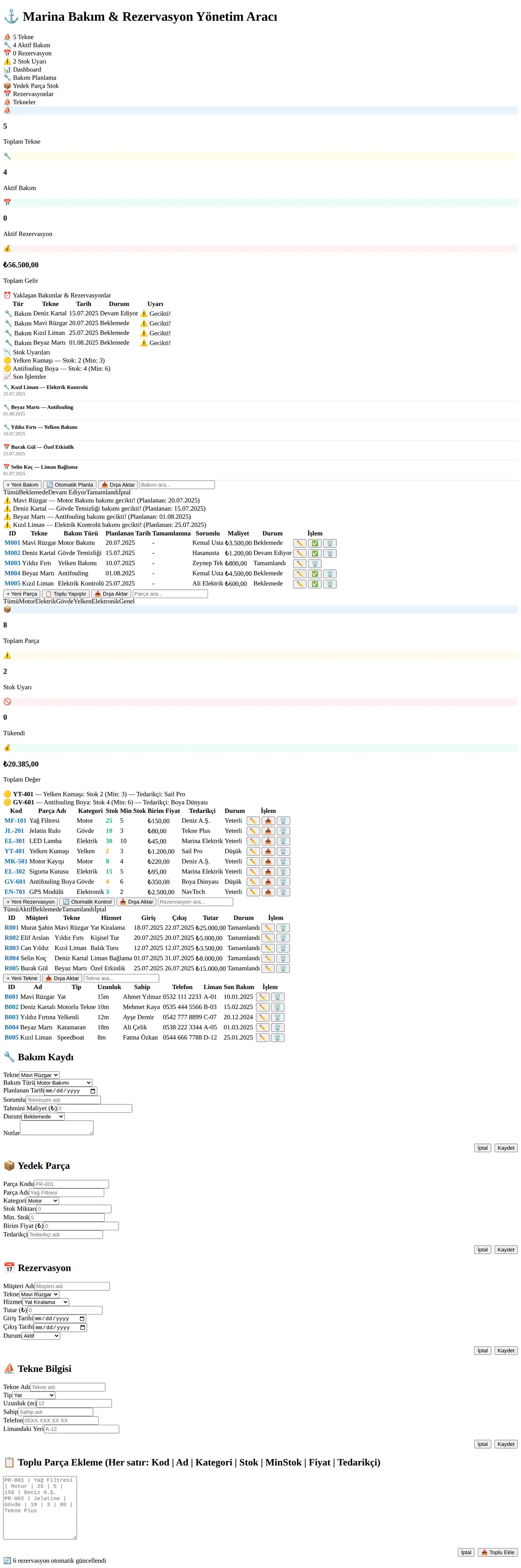Delete maintenance record M005 with the trash icon
Image resolution: width=521 pixels, height=1568 pixels.
click(329, 584)
